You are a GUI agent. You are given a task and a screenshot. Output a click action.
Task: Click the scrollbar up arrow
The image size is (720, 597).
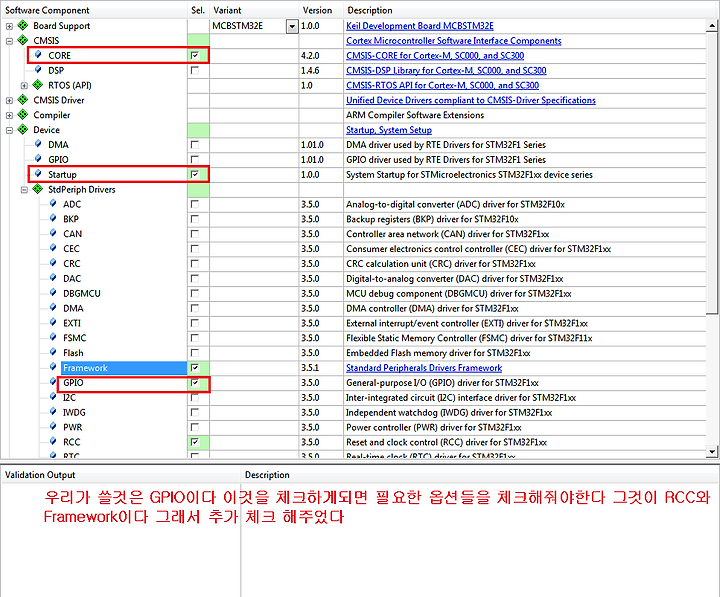pos(712,26)
